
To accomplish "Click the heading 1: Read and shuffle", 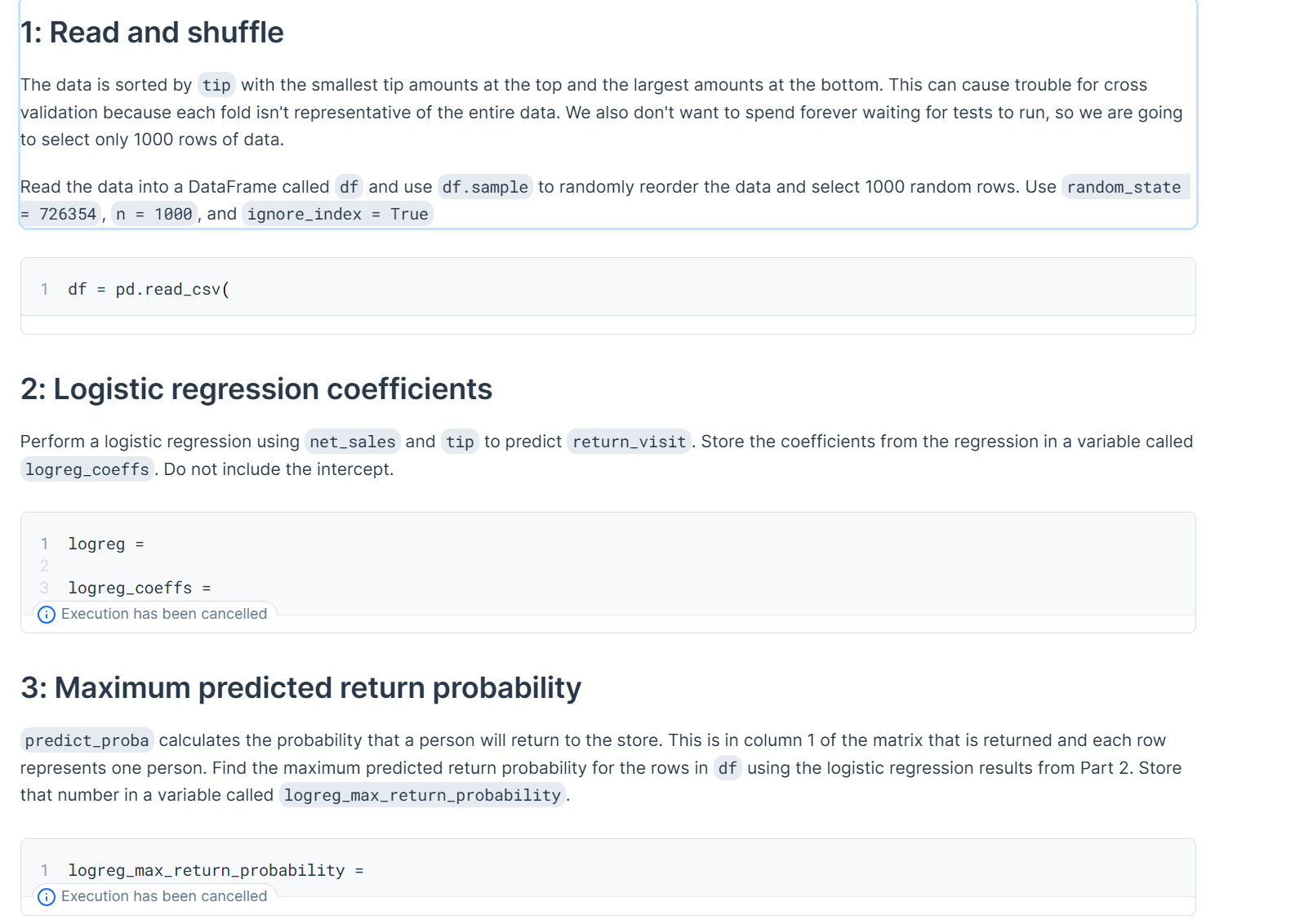I will coord(152,33).
